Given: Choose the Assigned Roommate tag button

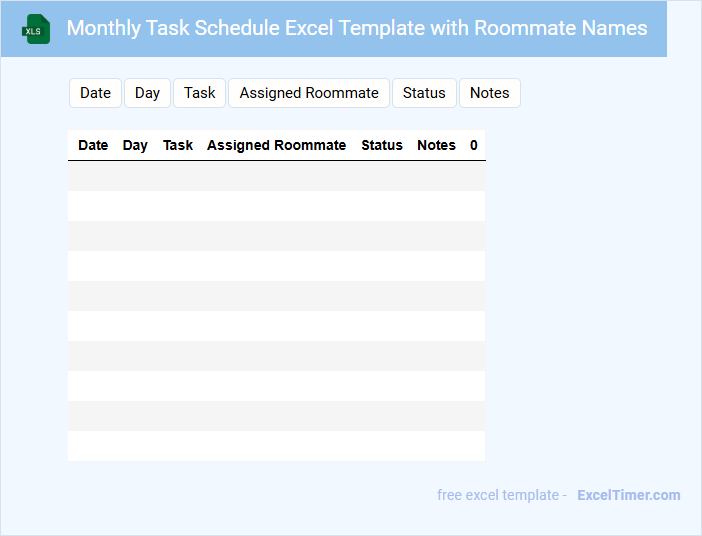Looking at the screenshot, I should 309,93.
